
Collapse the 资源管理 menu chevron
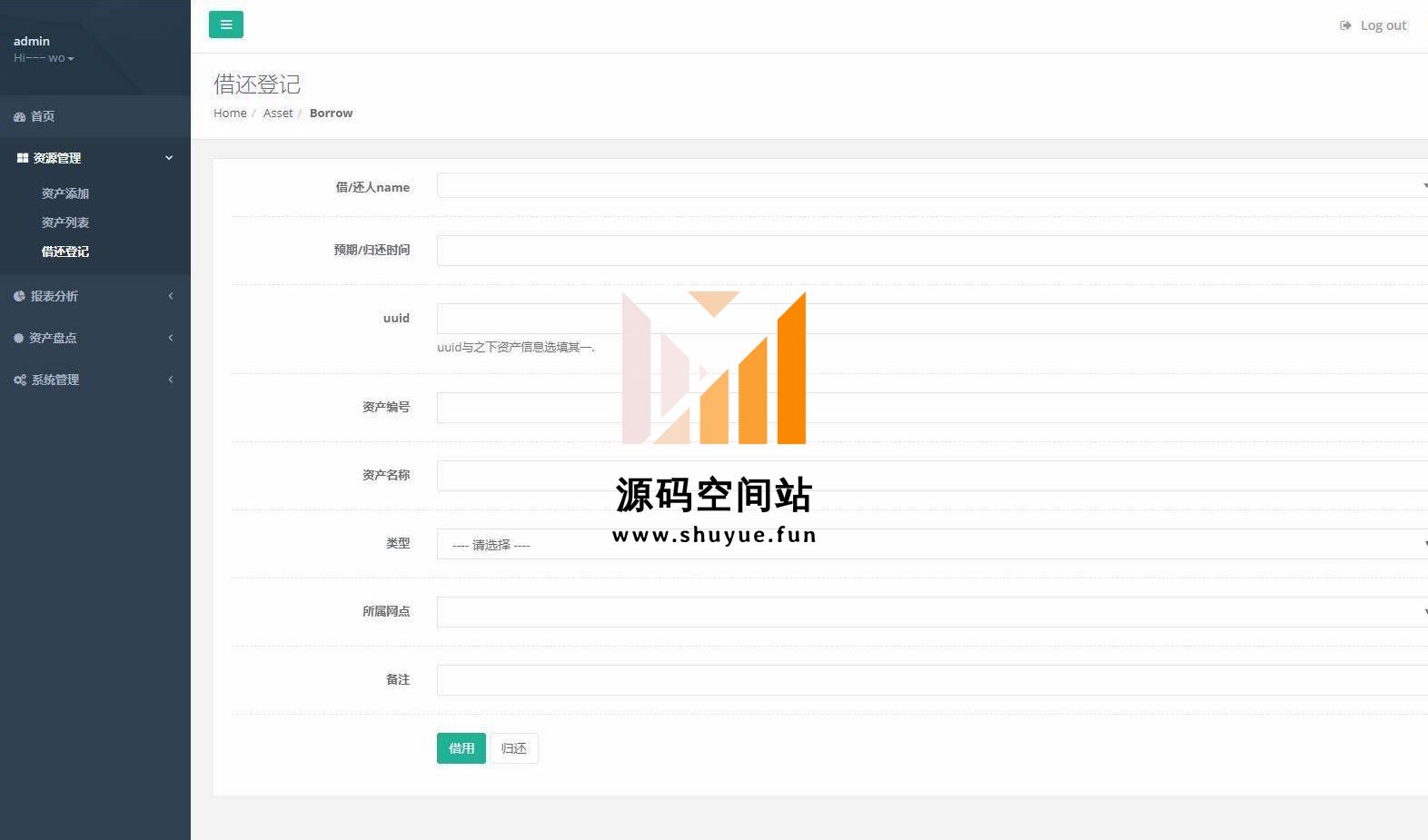(x=169, y=158)
